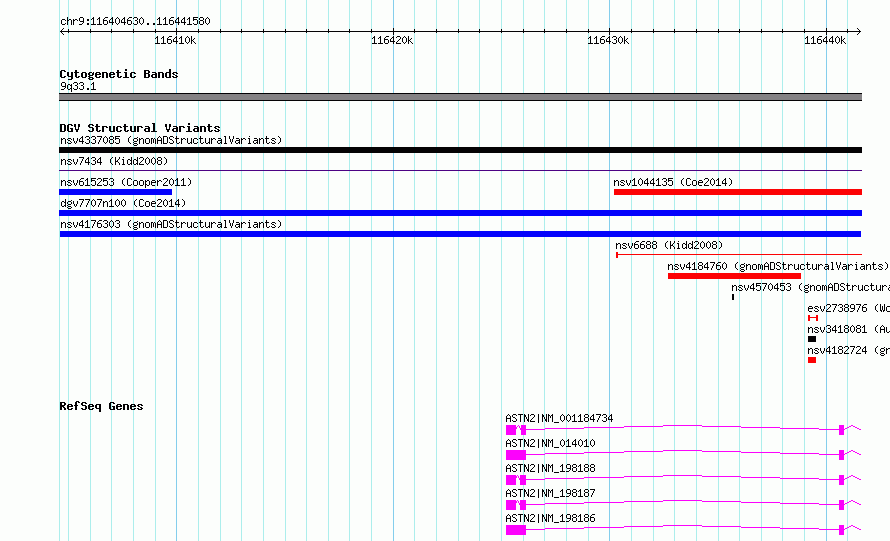Click the Cytogenetic Bands track title

click(x=119, y=74)
